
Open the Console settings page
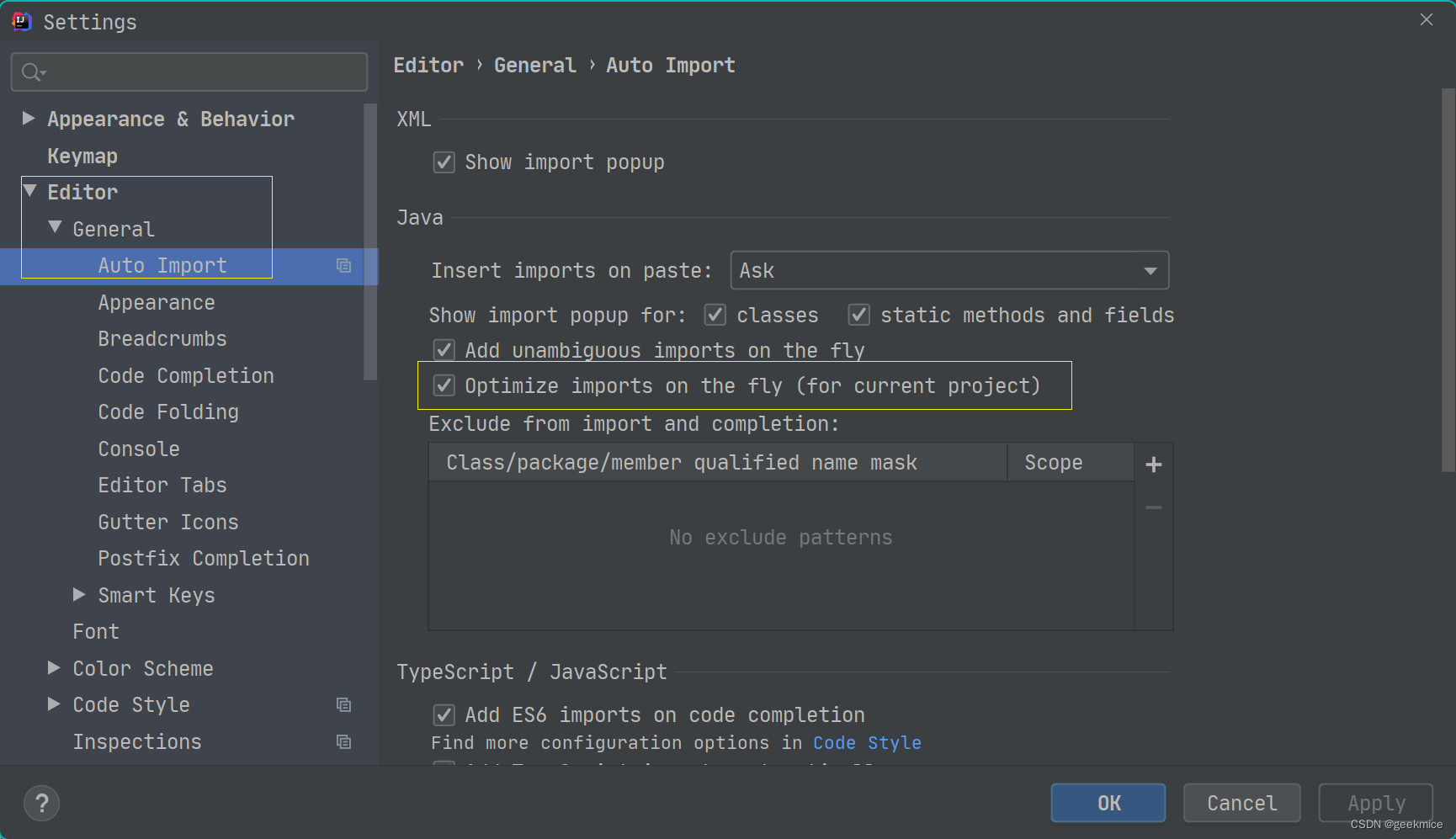(x=139, y=449)
